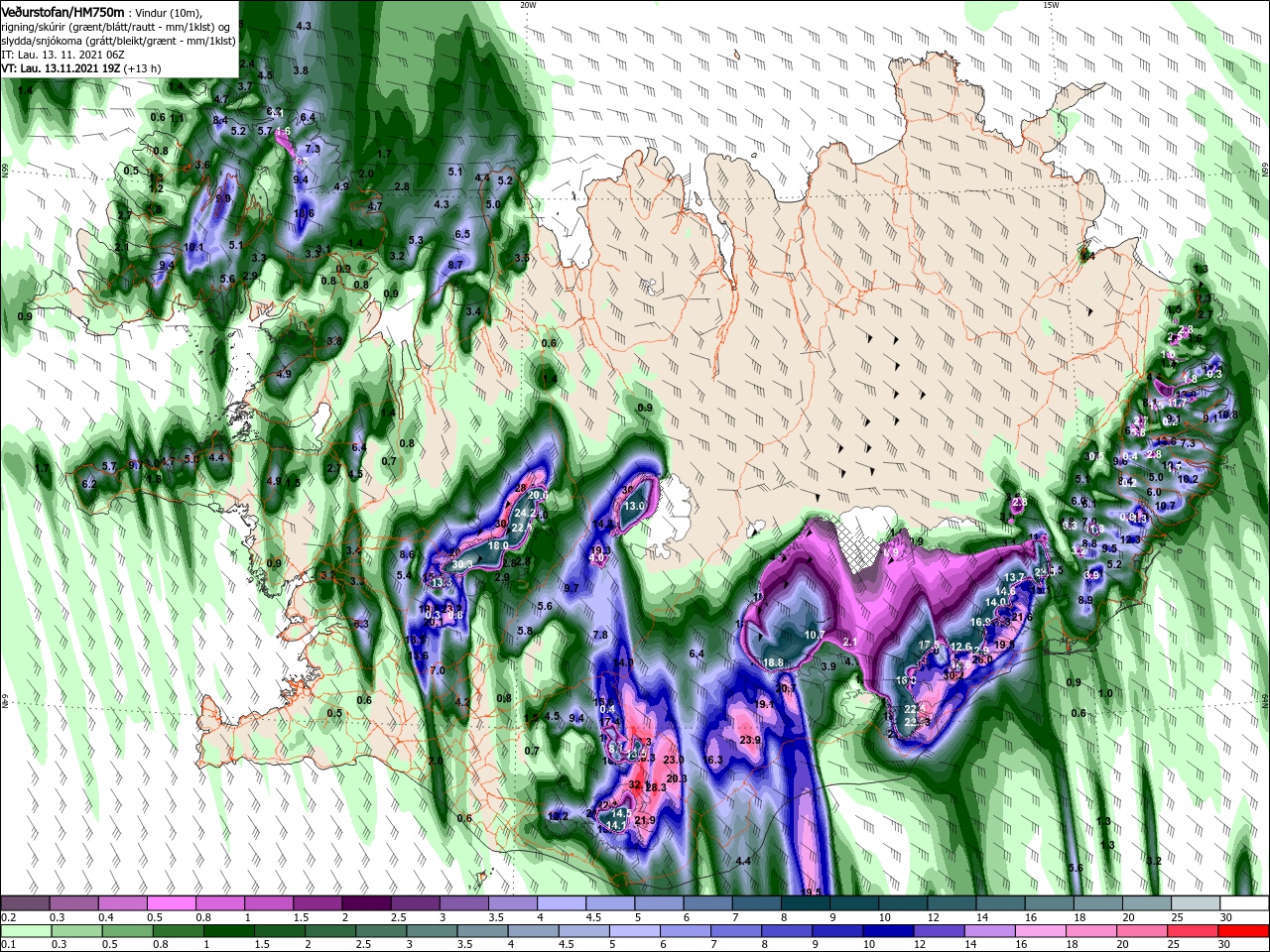Click the 15W longitude label
Screen dimensions: 1270x952
pyautogui.click(x=1051, y=5)
